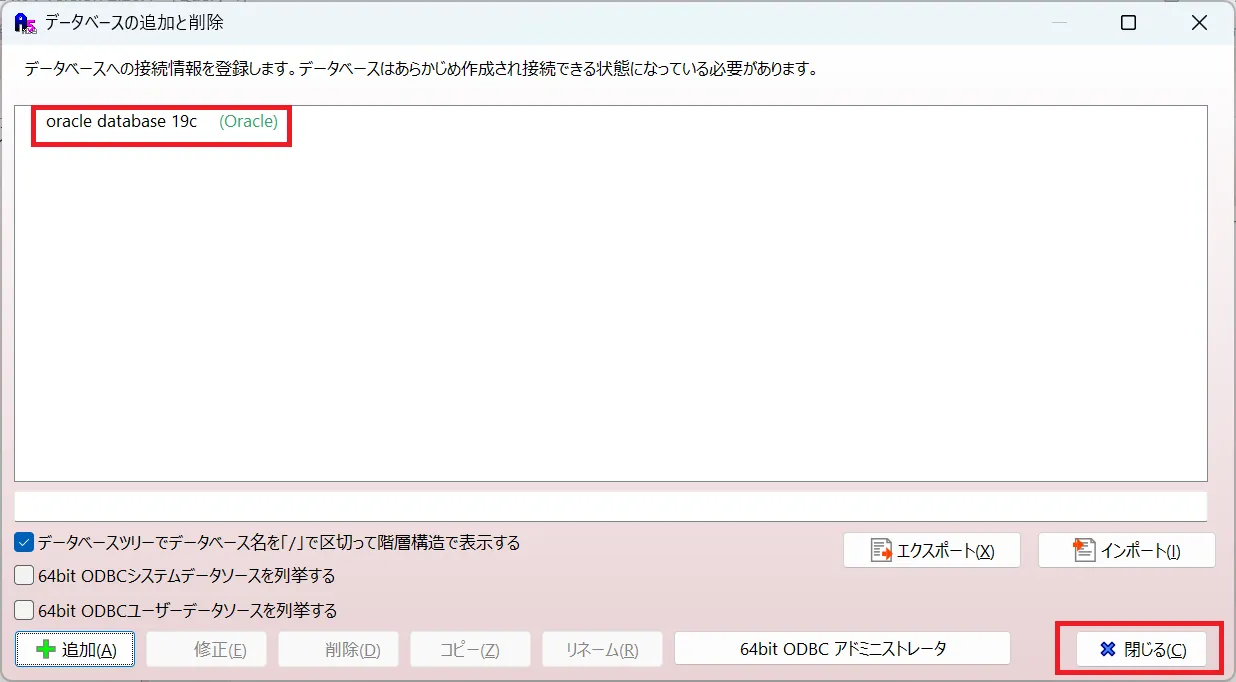The height and width of the screenshot is (682, 1236).
Task: Enable 64bit ODBC system data sources checkbox
Action: [24, 576]
